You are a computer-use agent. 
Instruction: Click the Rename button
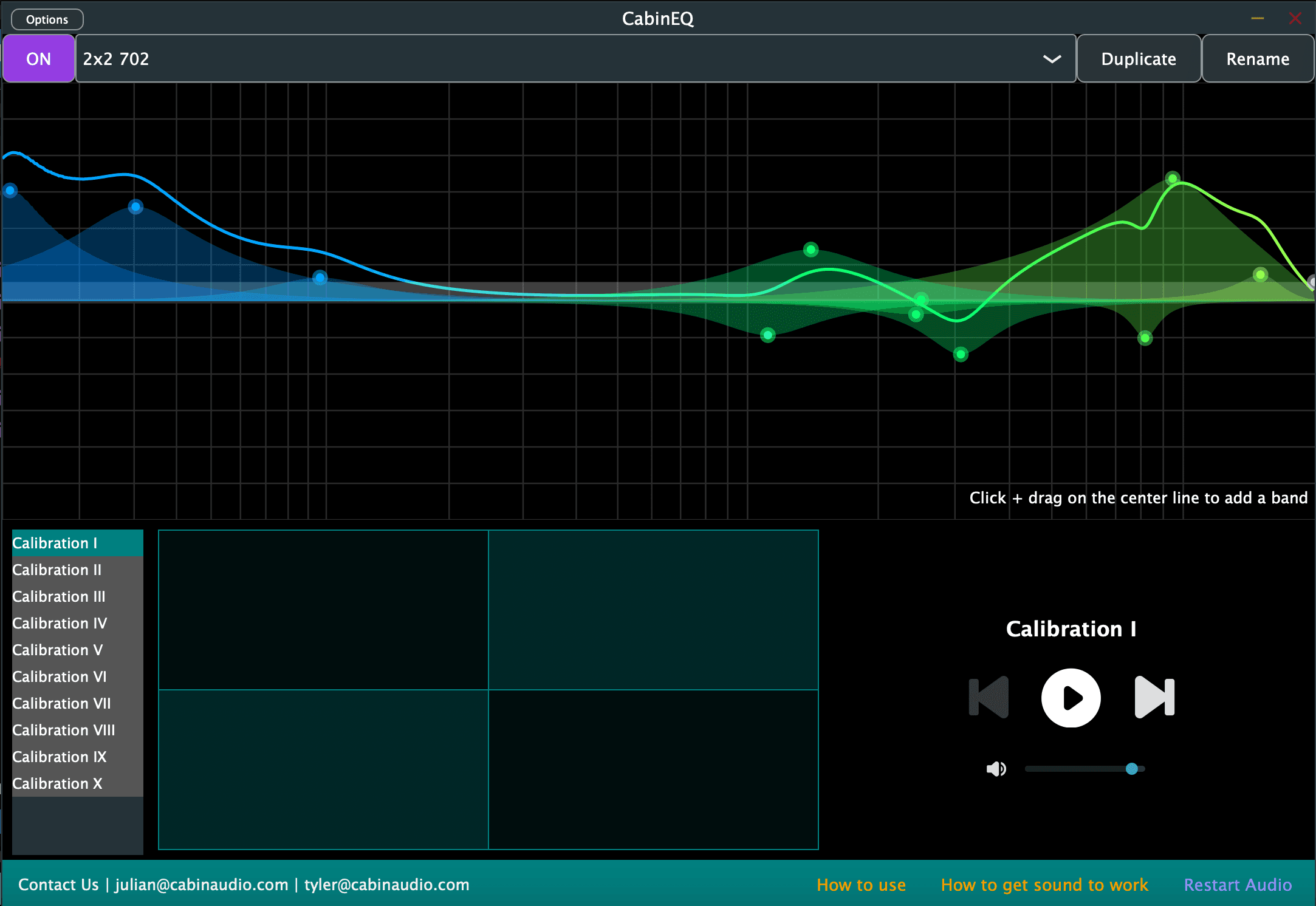(1258, 59)
